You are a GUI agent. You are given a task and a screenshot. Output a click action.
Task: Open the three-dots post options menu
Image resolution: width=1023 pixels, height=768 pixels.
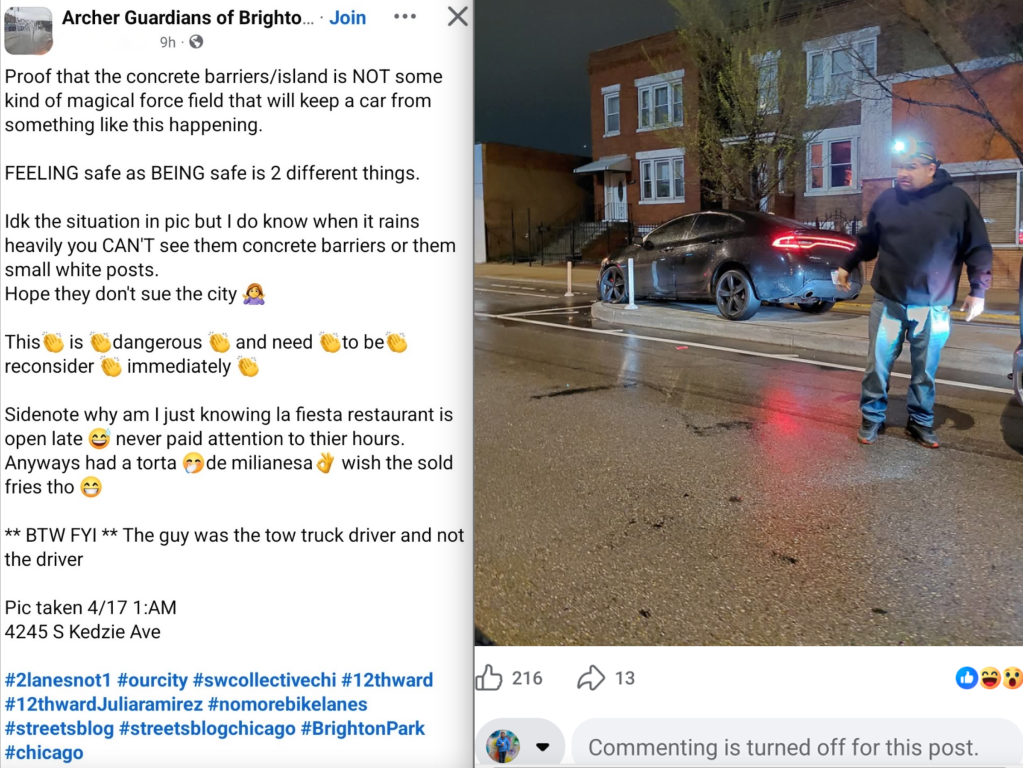405,16
